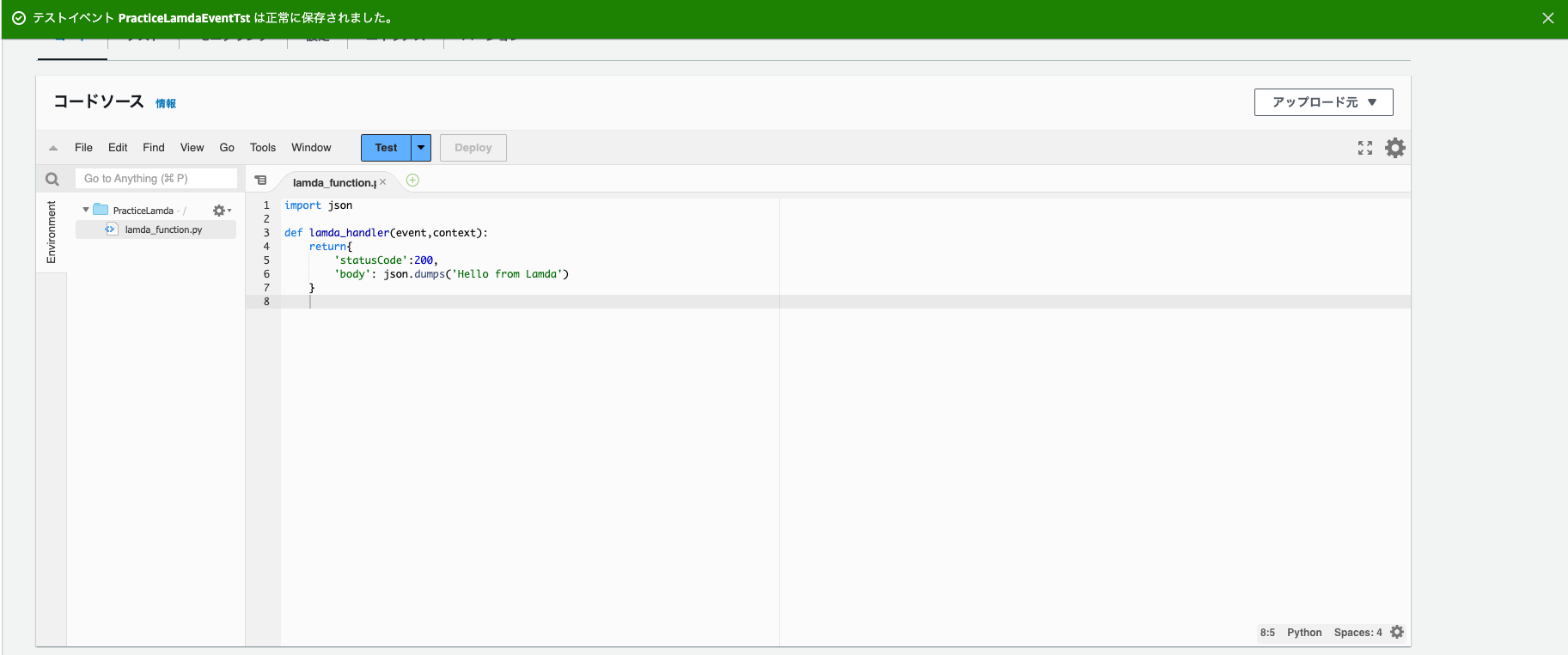
Task: Switch to the lamda_function.py editor tab
Action: coord(334,182)
